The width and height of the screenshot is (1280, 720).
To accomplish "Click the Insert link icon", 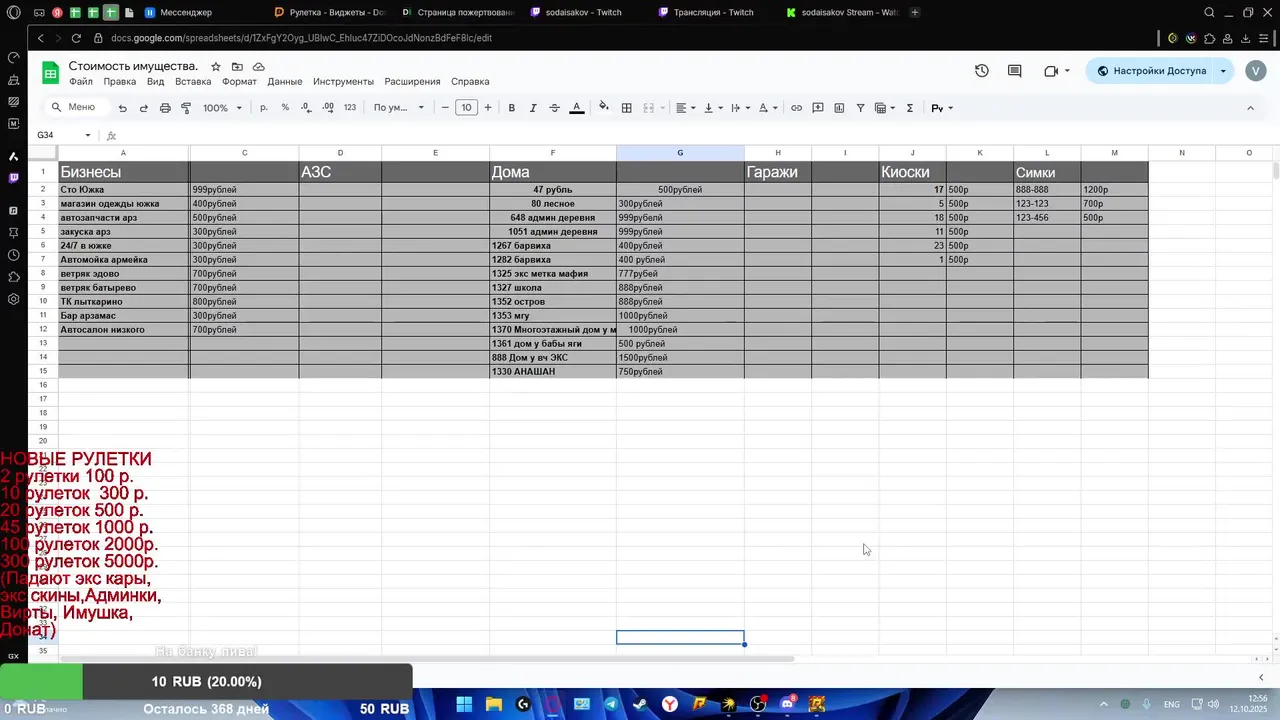I will (x=796, y=108).
